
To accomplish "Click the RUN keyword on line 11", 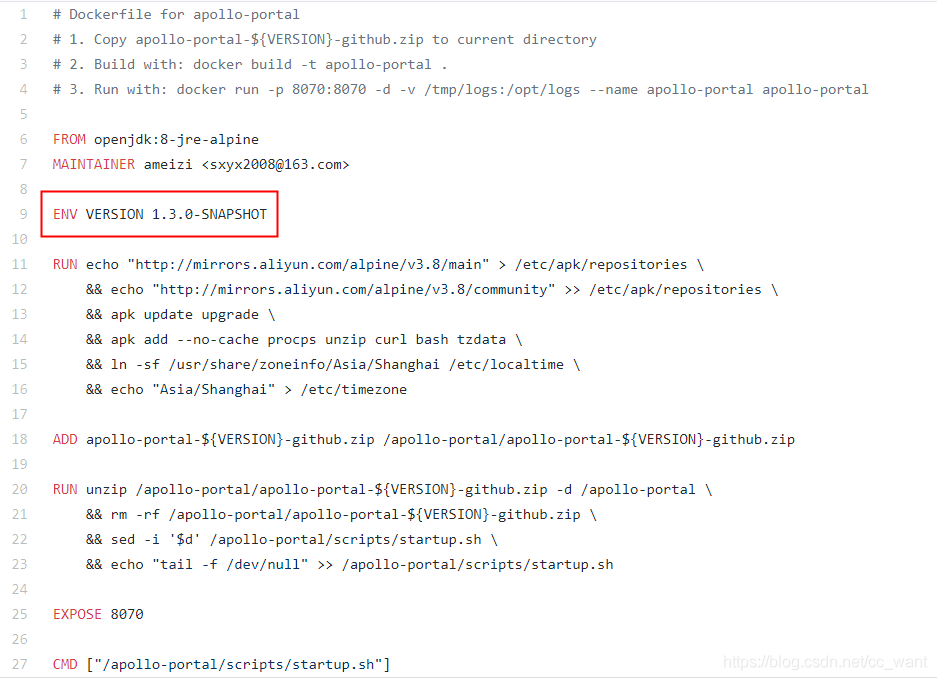I will (x=65, y=264).
